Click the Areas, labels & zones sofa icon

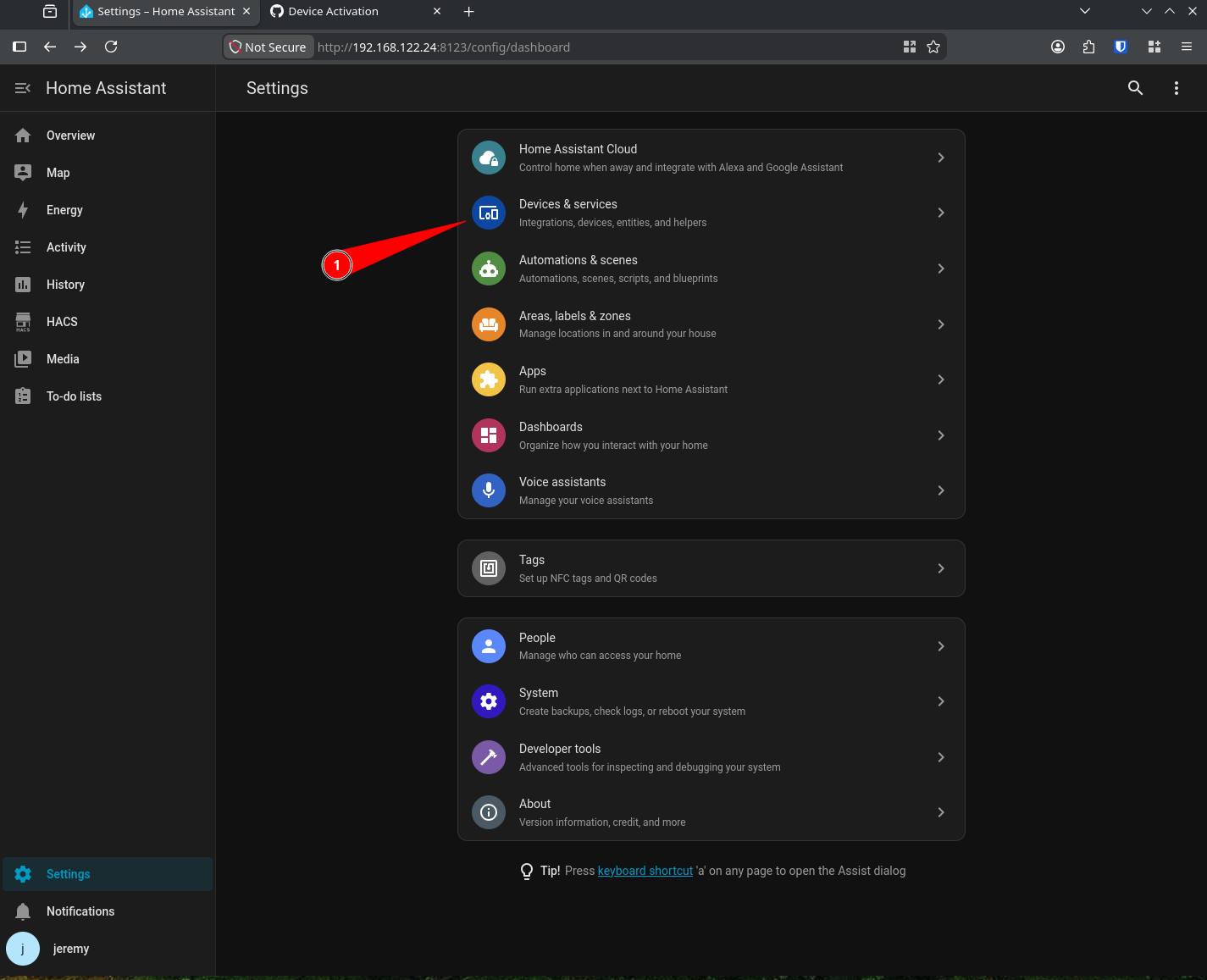[489, 324]
